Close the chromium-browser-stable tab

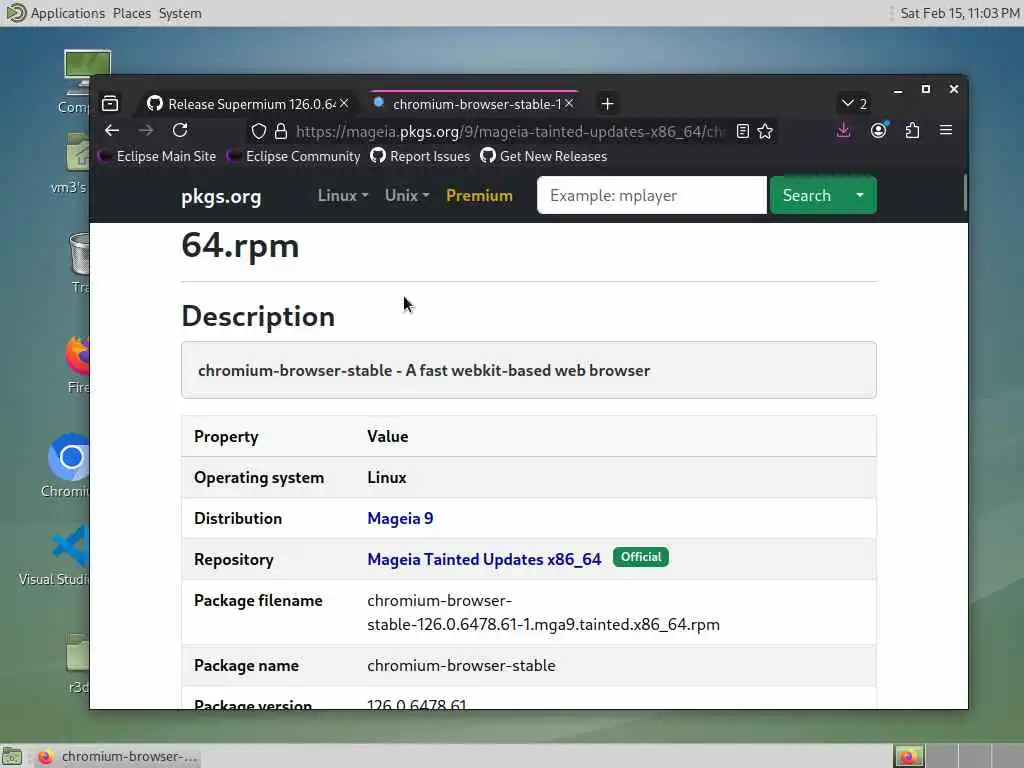569,104
